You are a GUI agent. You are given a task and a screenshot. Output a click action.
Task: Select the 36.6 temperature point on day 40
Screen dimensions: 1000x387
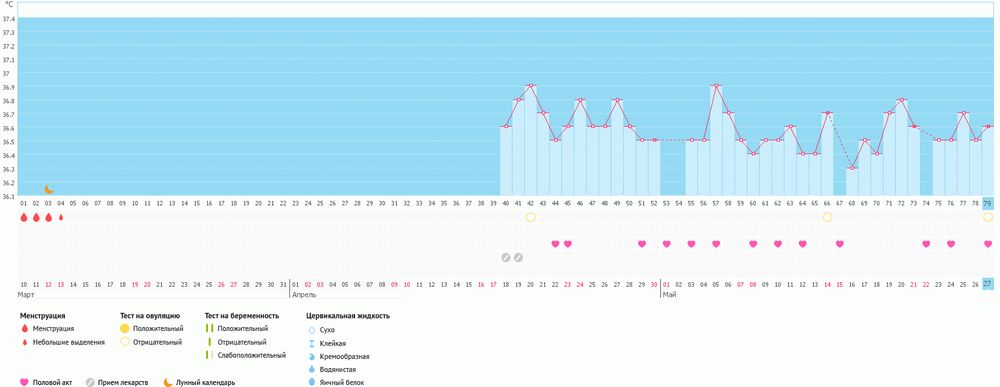[x=506, y=126]
